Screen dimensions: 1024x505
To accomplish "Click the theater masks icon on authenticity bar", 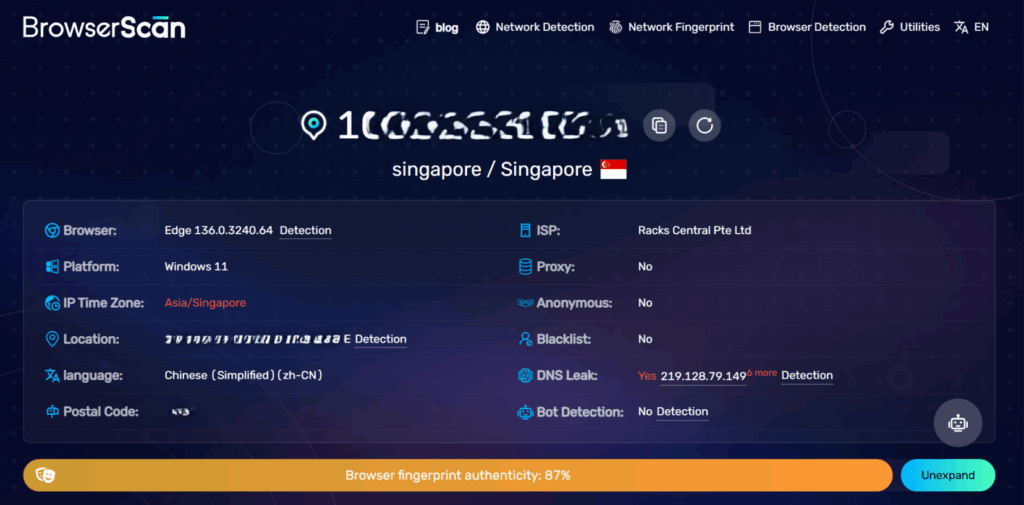I will 45,475.
